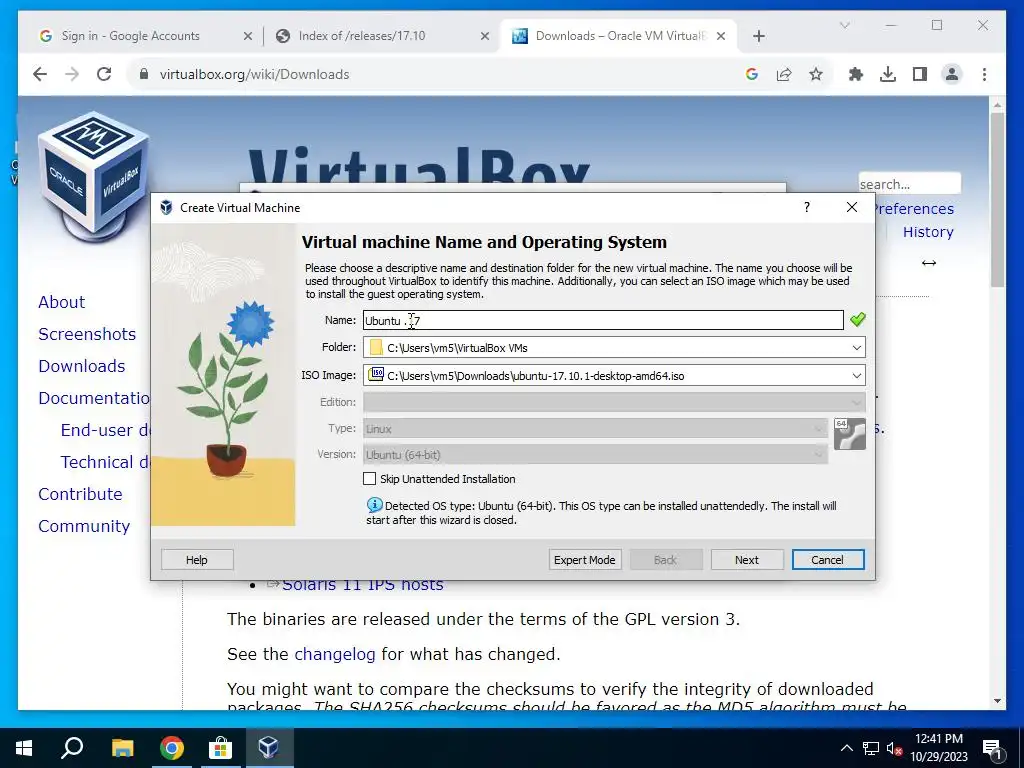Viewport: 1024px width, 768px height.
Task: Expand the ISO Image dropdown
Action: point(857,376)
